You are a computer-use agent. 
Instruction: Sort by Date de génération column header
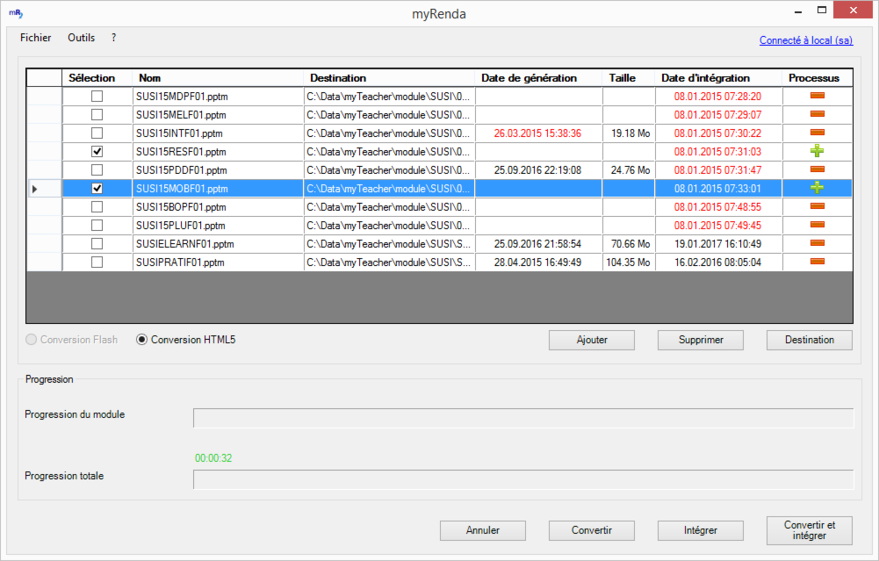point(528,78)
